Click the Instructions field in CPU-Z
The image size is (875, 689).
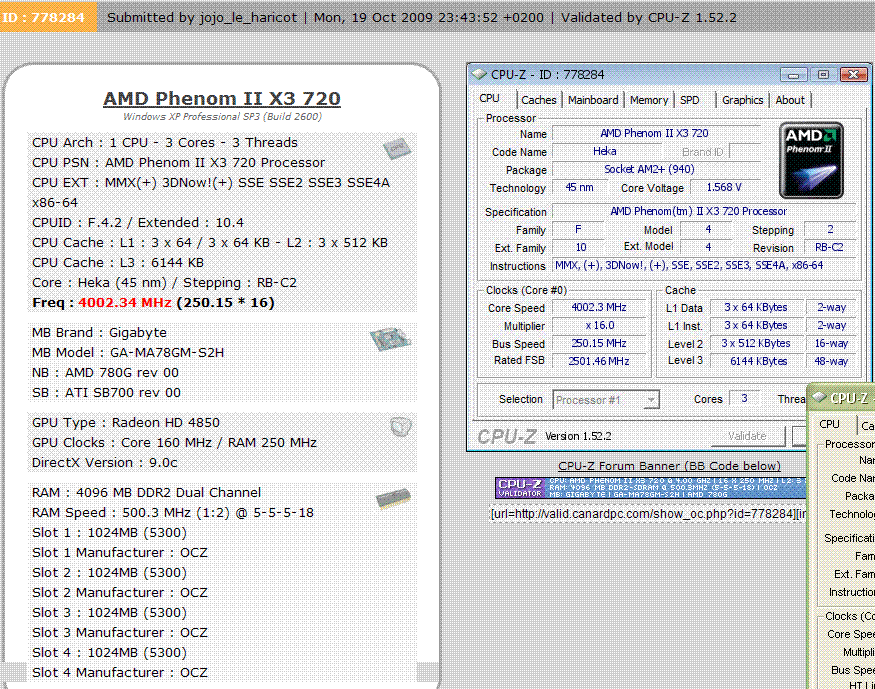(x=704, y=266)
